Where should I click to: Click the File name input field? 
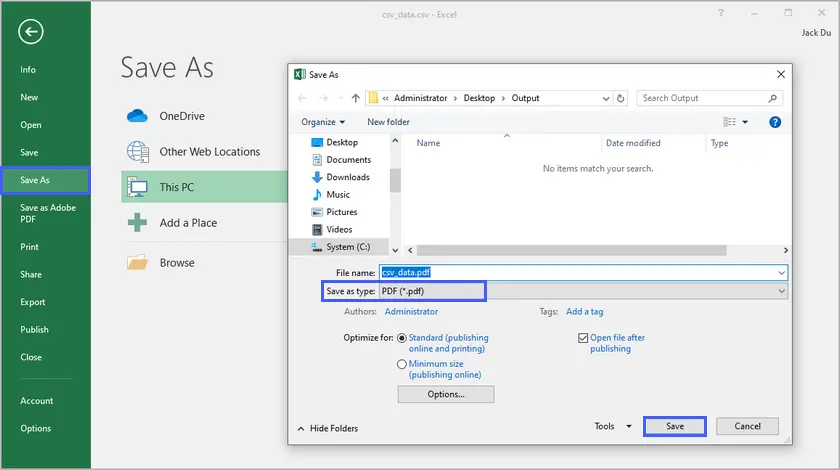point(583,273)
